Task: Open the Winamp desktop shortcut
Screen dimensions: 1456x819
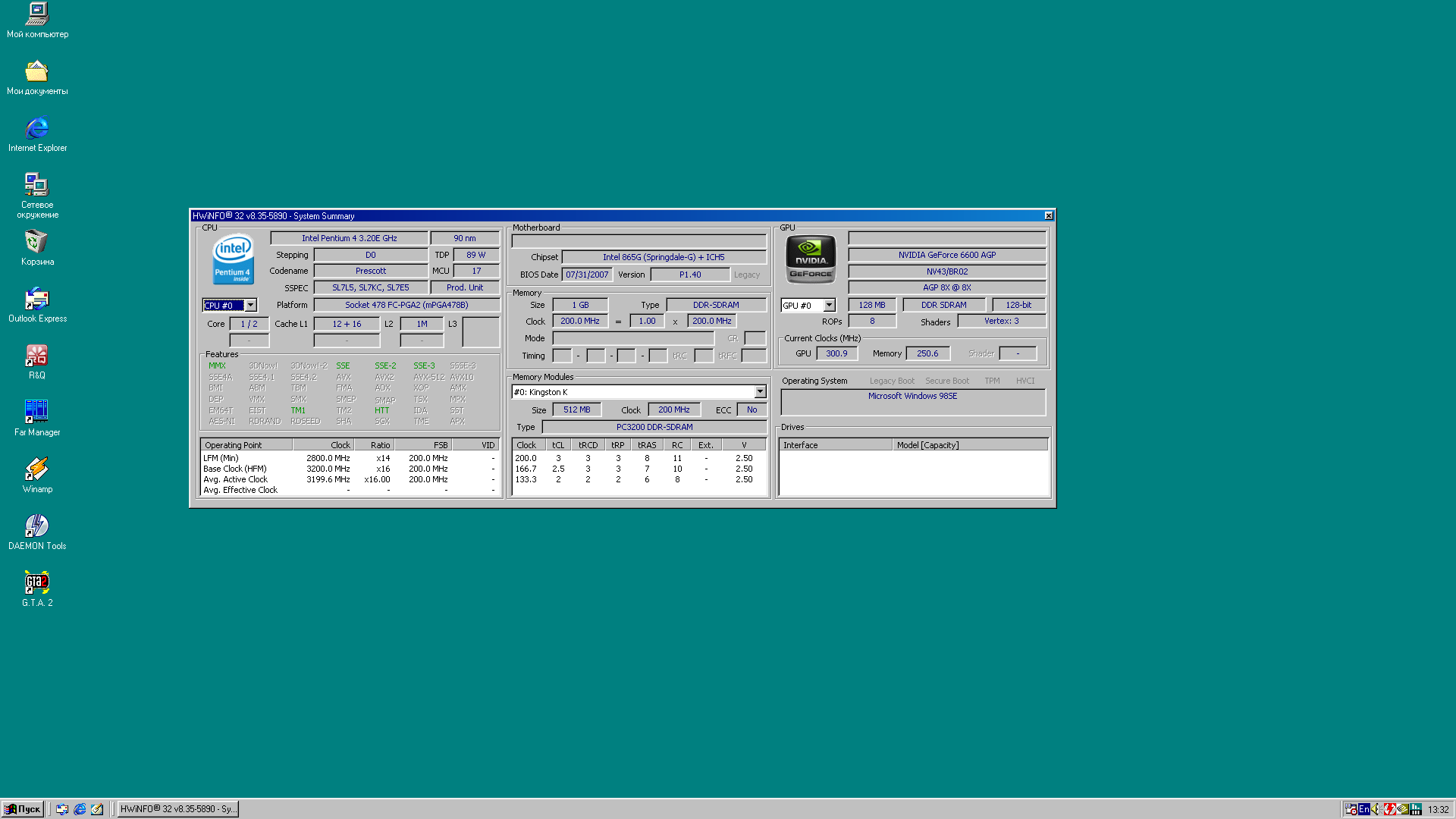Action: (36, 469)
